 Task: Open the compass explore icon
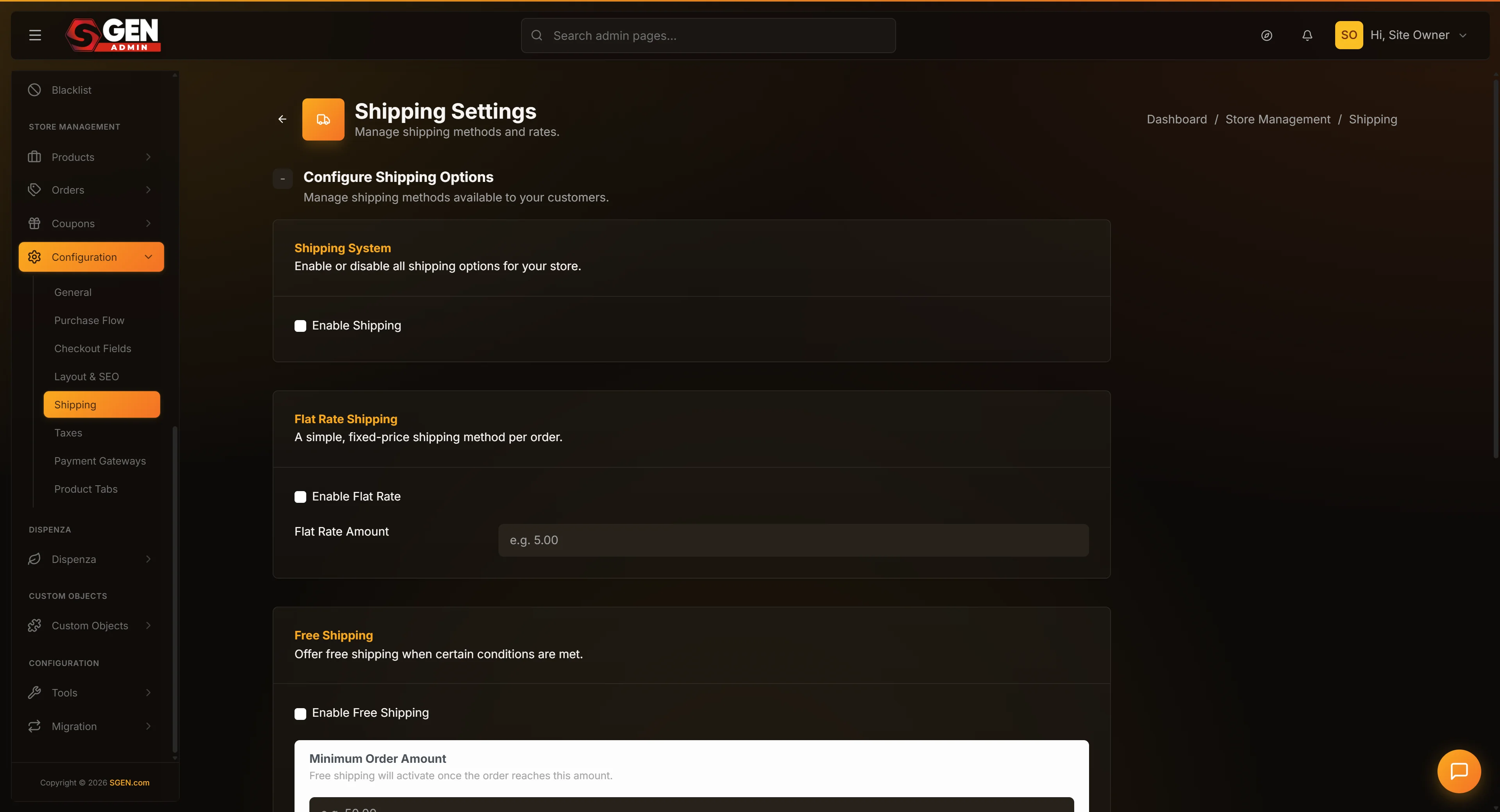click(x=1266, y=36)
